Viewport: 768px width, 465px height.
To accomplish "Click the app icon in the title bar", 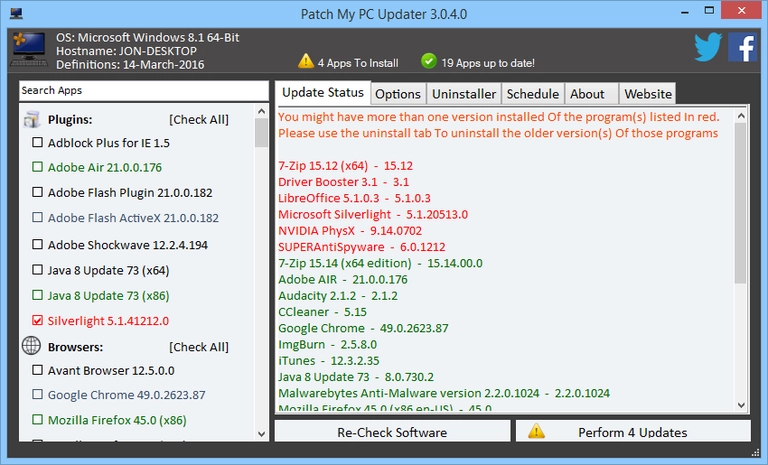I will coord(16,13).
